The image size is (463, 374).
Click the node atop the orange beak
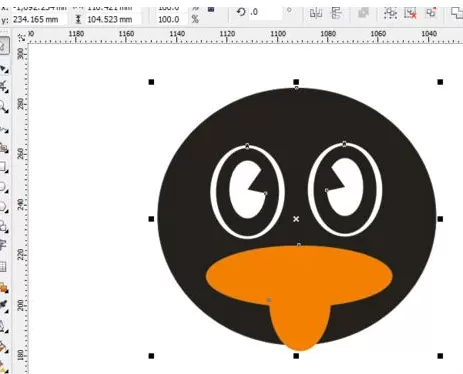[299, 245]
